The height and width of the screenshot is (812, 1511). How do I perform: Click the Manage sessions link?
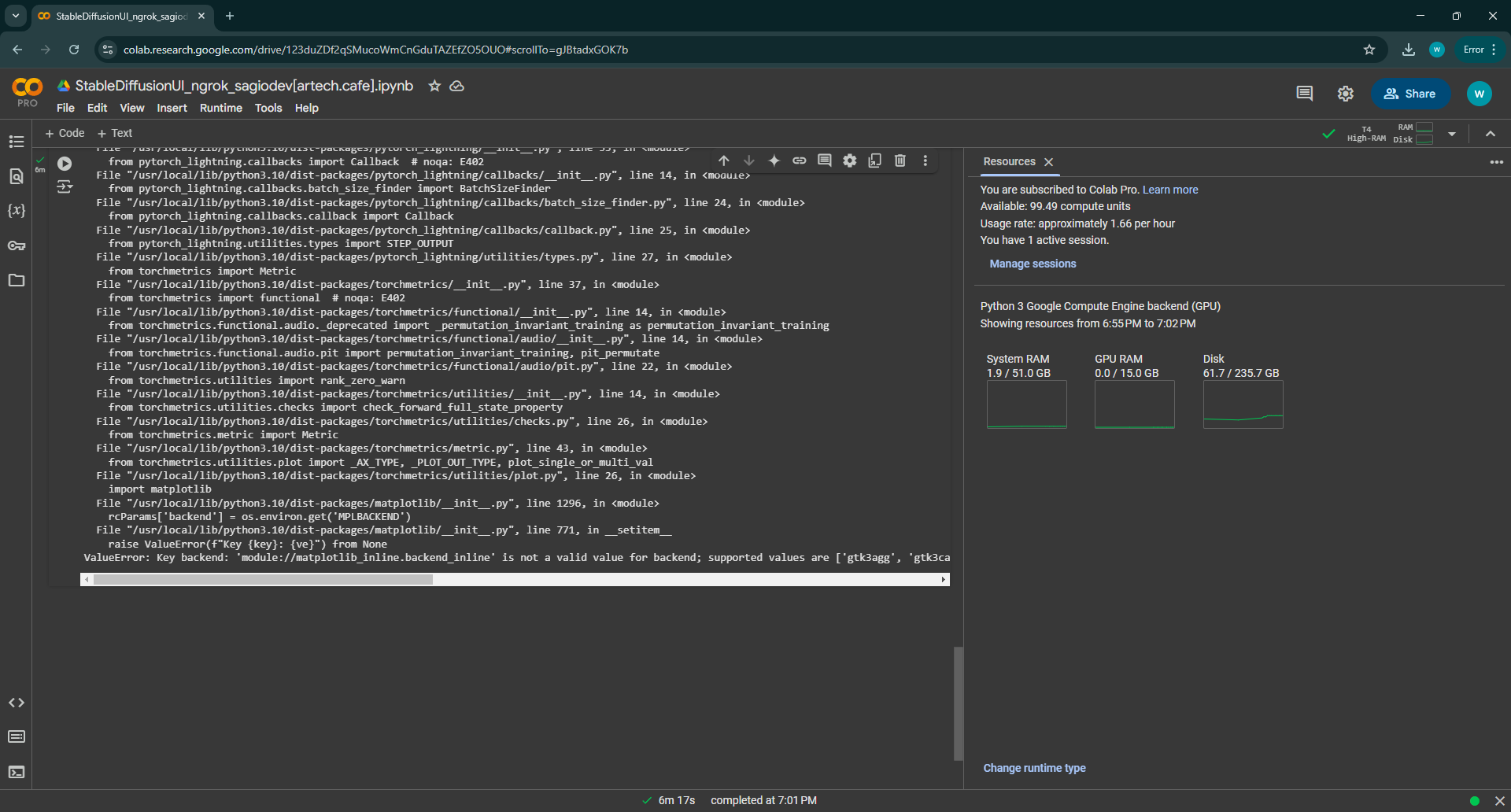tap(1033, 264)
